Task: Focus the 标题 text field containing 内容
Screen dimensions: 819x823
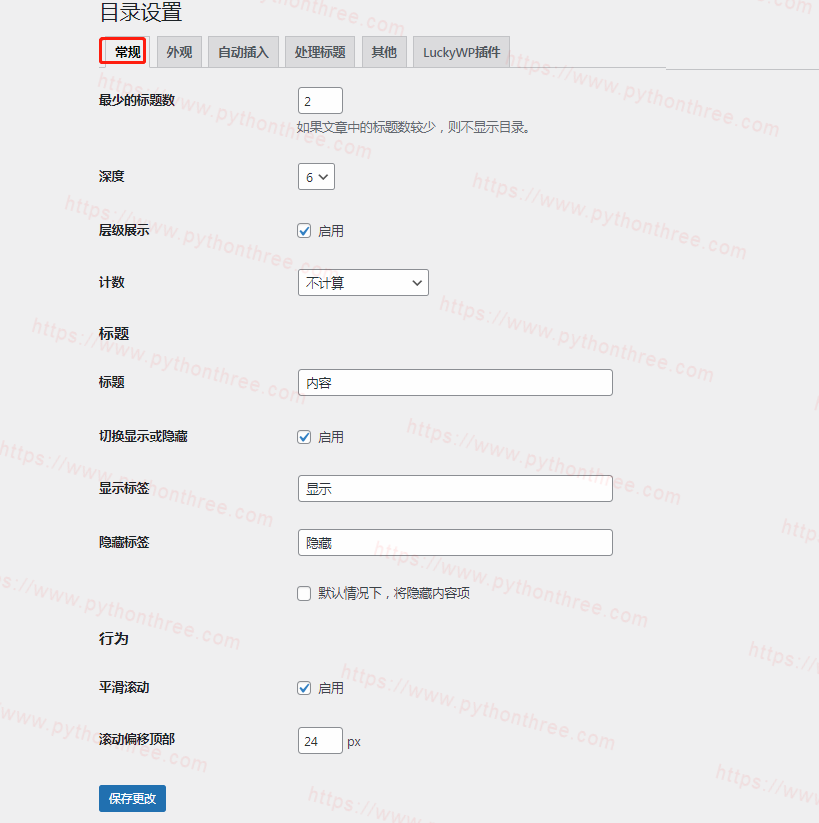Action: coord(455,383)
